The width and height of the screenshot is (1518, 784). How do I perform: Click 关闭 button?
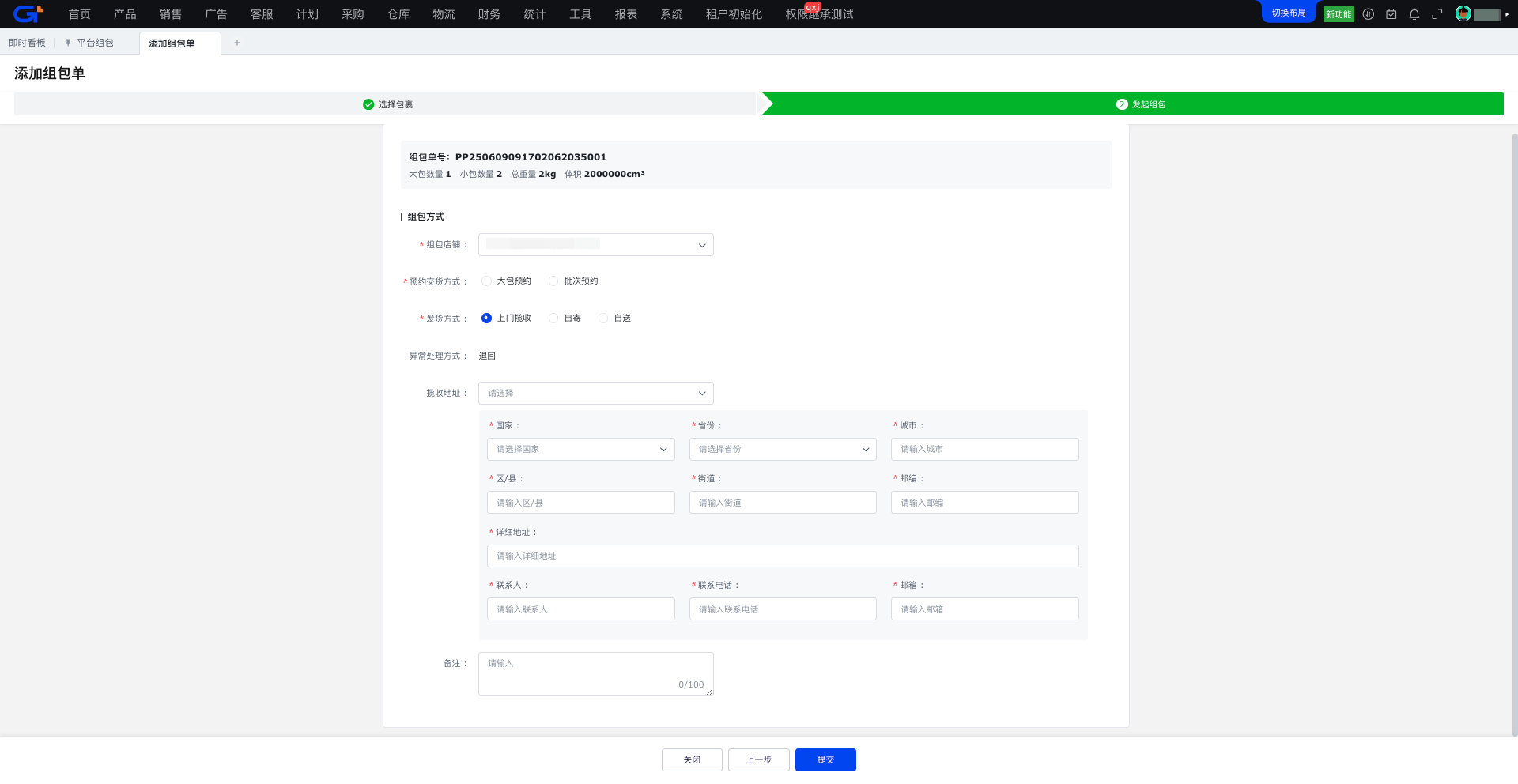point(692,760)
